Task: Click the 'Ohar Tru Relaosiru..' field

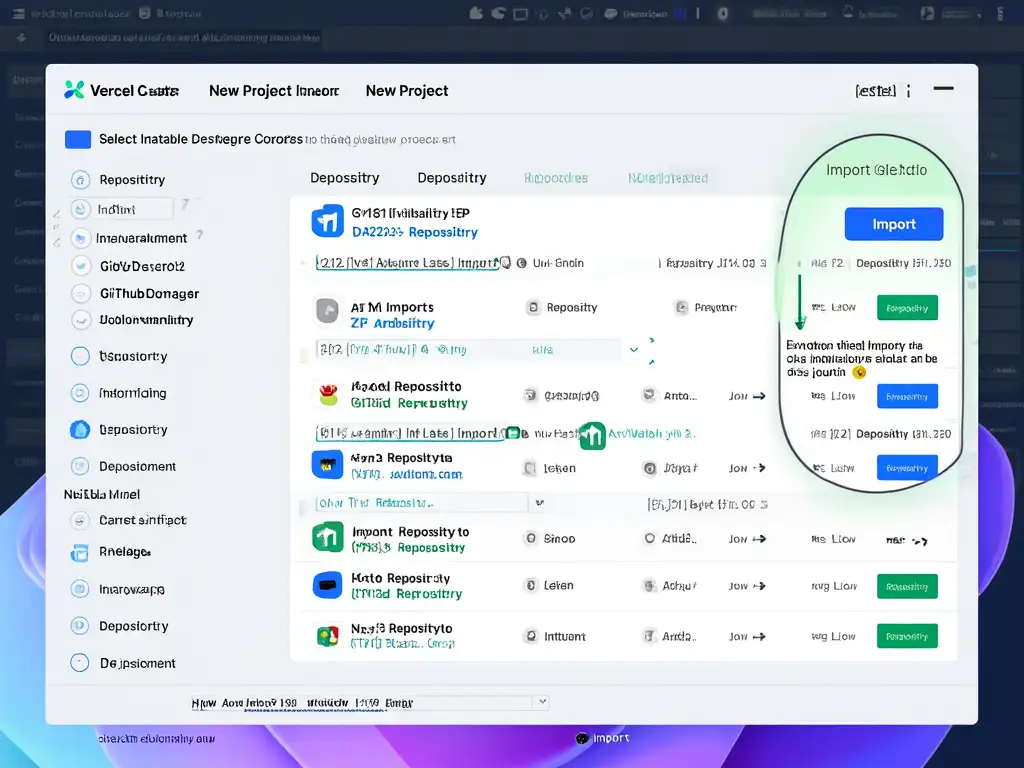Action: (x=422, y=503)
